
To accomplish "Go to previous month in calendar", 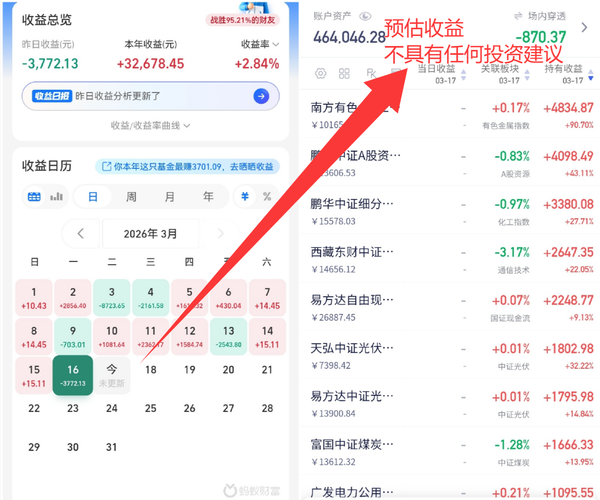I will (80, 233).
